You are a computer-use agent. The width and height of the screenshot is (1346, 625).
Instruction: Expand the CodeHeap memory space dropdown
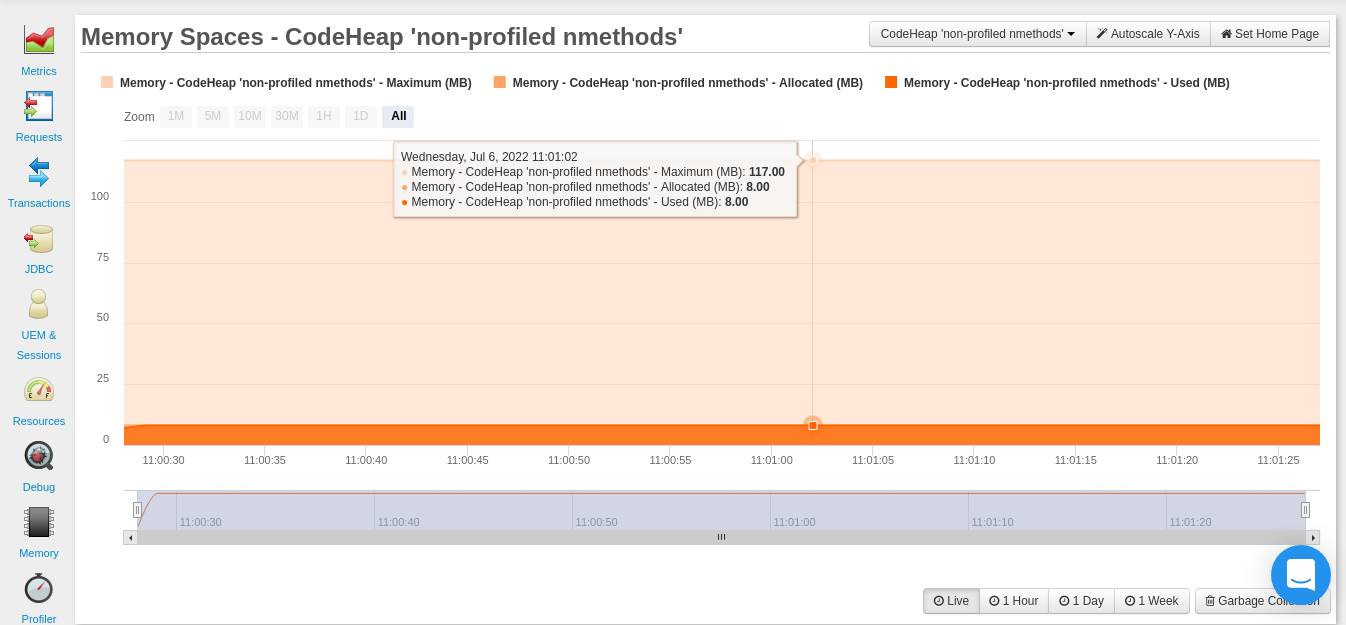(977, 34)
